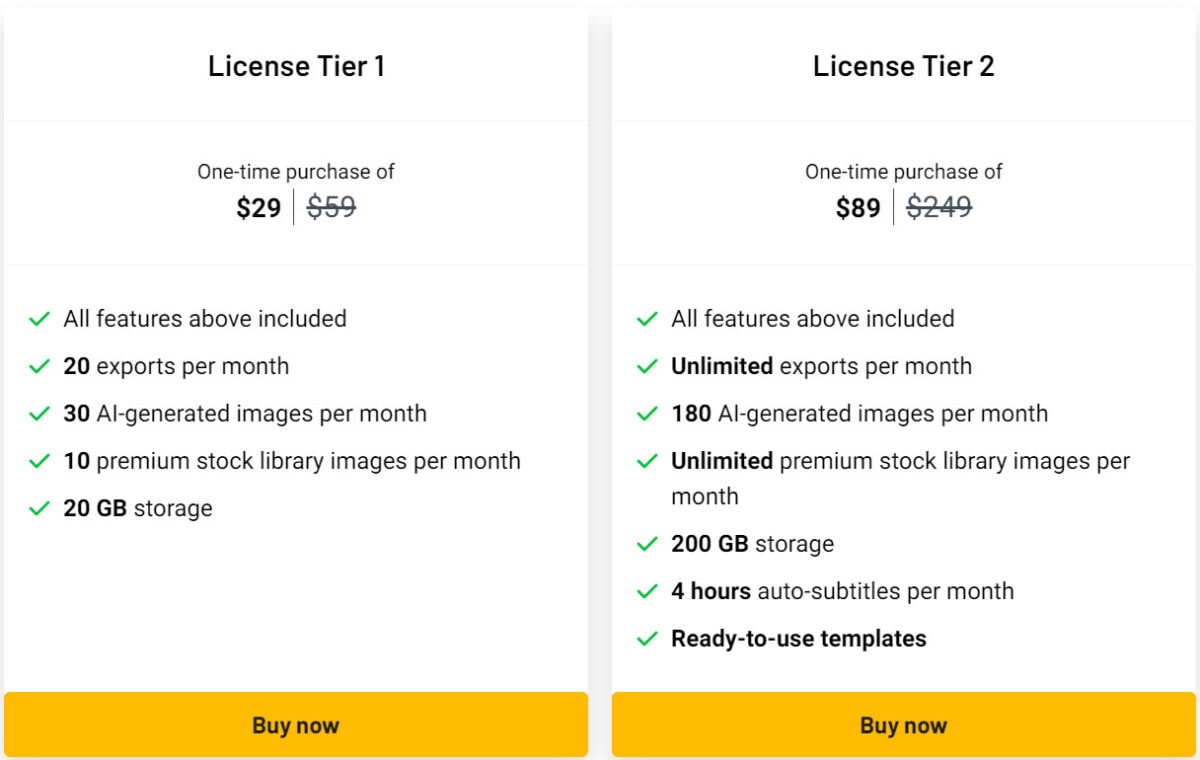The image size is (1200, 760).
Task: Click the checkmark beside "All features above included" in Tier 1
Action: 39,319
